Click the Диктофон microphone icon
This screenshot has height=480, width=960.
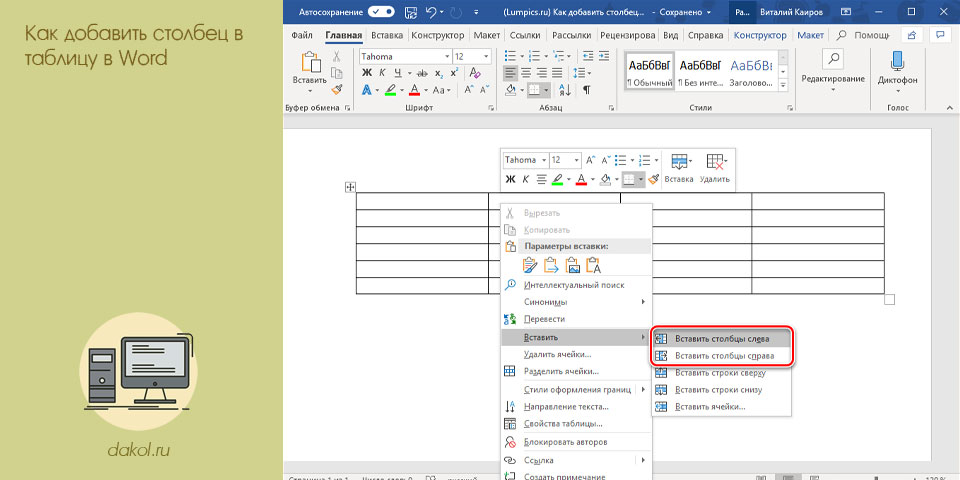897,61
